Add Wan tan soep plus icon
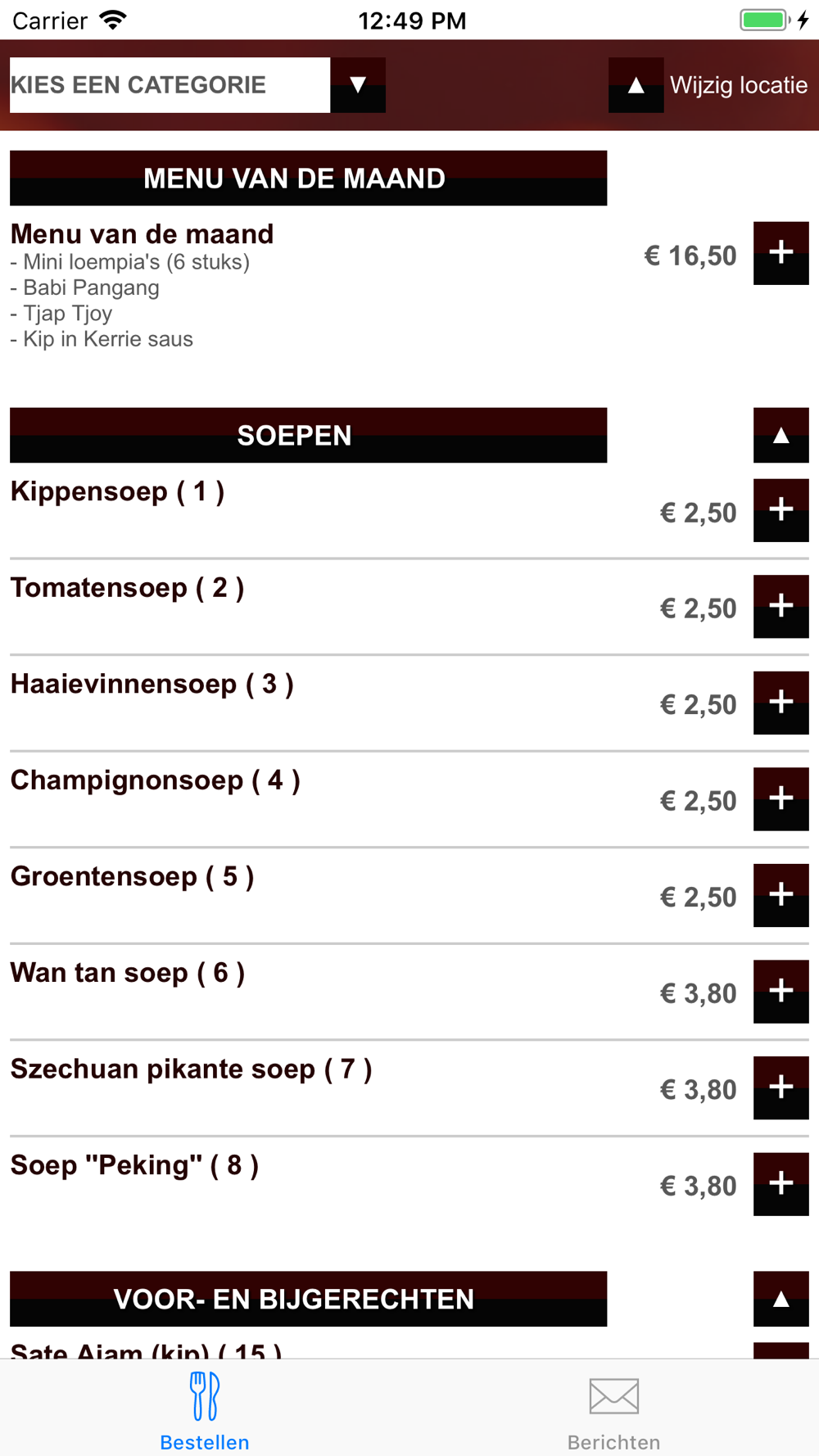 (x=781, y=991)
